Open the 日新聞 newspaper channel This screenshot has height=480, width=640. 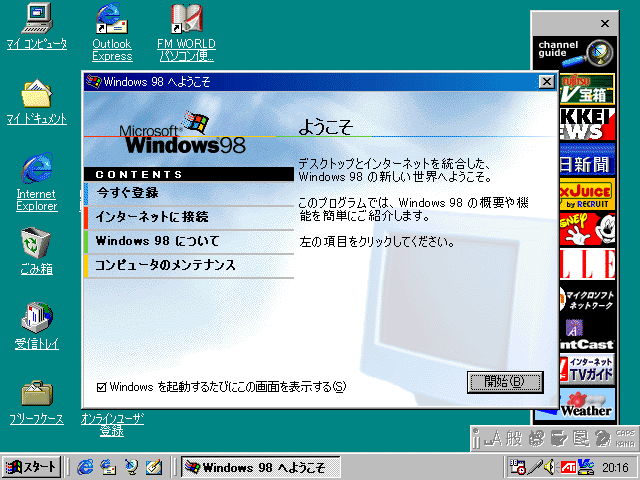(588, 160)
